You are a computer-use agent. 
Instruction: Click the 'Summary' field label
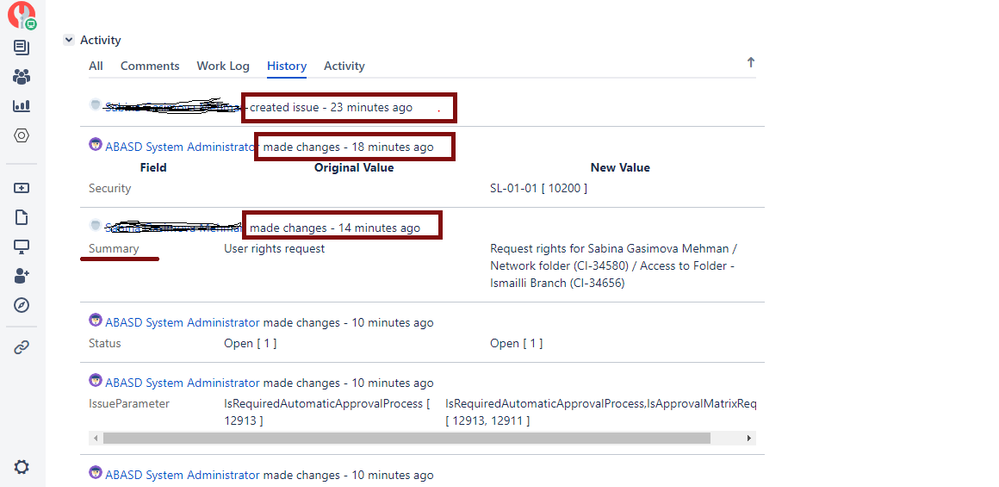(113, 249)
